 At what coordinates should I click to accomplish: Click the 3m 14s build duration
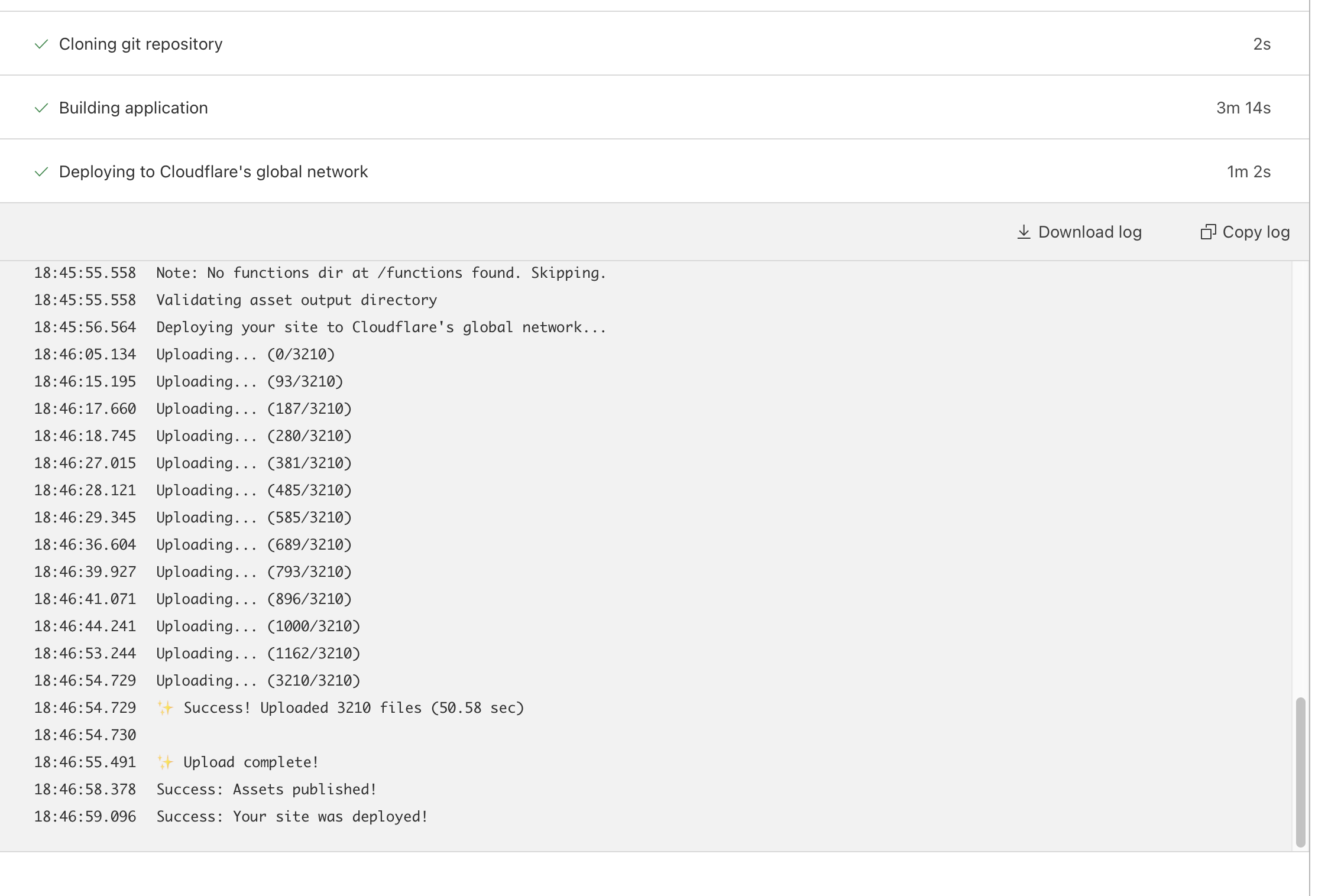coord(1243,108)
